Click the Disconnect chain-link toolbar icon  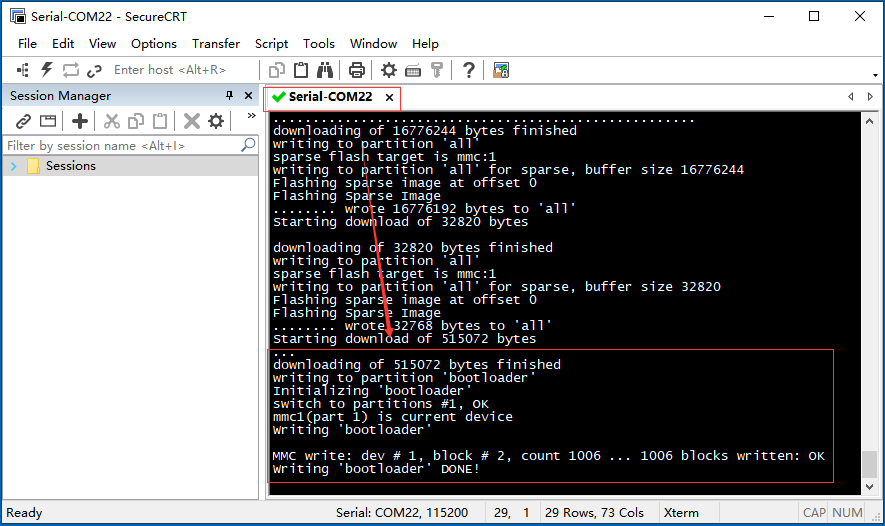[x=94, y=70]
